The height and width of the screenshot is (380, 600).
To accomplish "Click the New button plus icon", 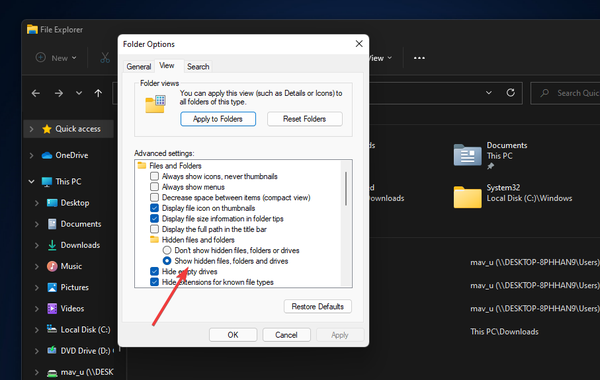I will (41, 57).
